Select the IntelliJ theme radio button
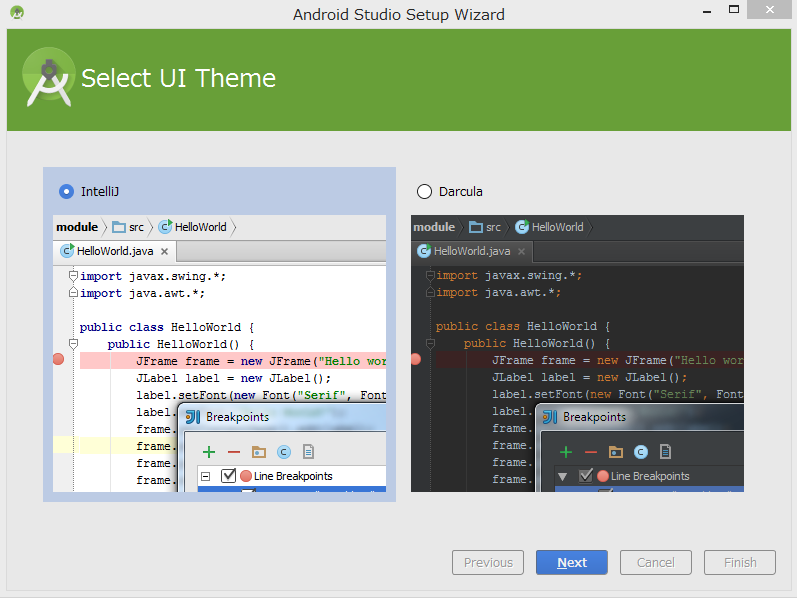 pyautogui.click(x=67, y=192)
